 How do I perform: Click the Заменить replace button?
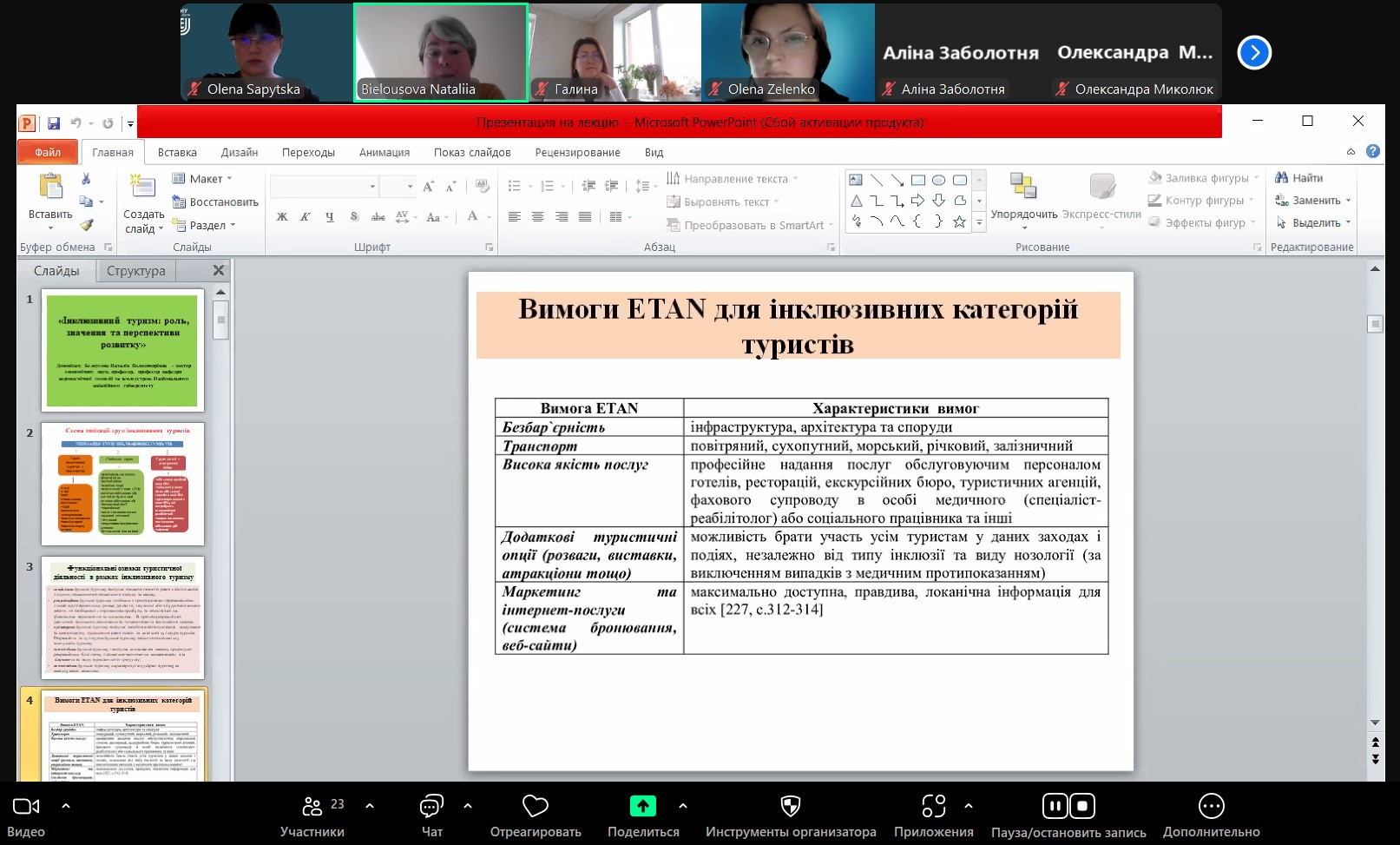(1313, 201)
